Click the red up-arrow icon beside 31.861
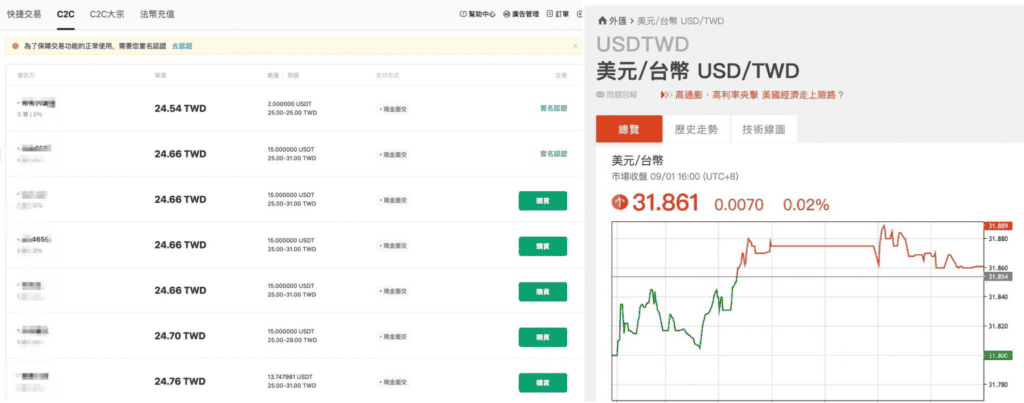 click(x=619, y=202)
